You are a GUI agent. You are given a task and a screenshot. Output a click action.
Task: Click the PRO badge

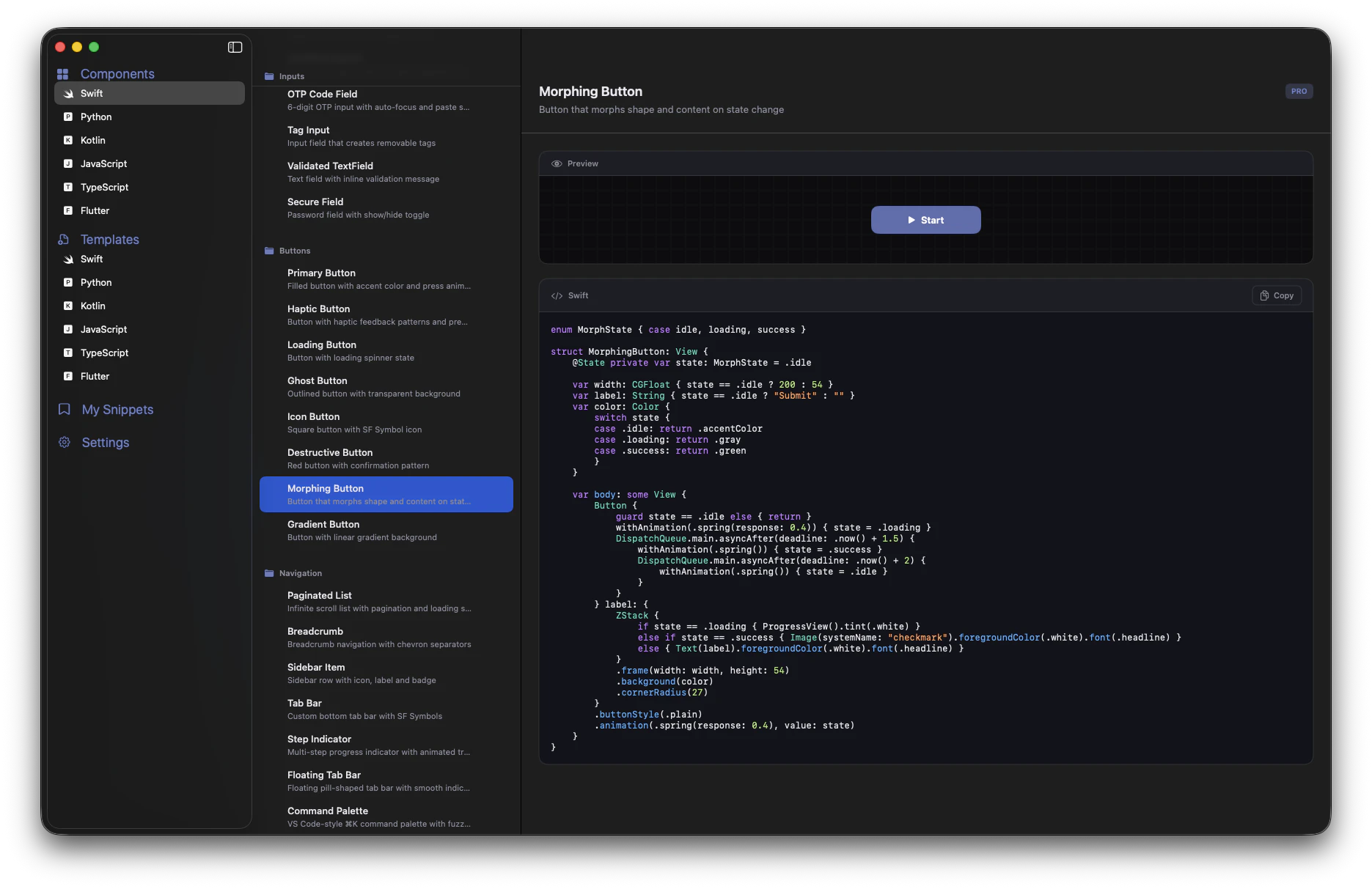pos(1299,92)
